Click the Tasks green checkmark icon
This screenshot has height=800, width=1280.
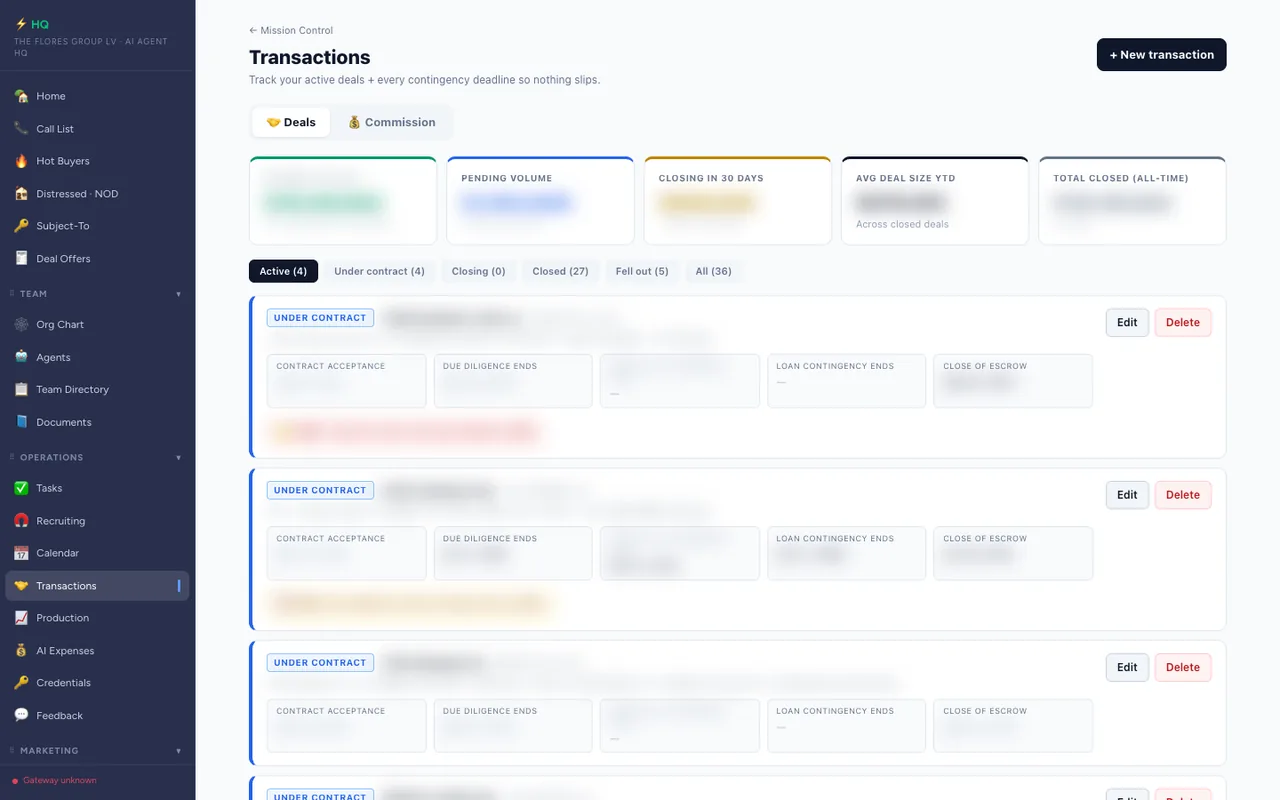click(x=21, y=488)
